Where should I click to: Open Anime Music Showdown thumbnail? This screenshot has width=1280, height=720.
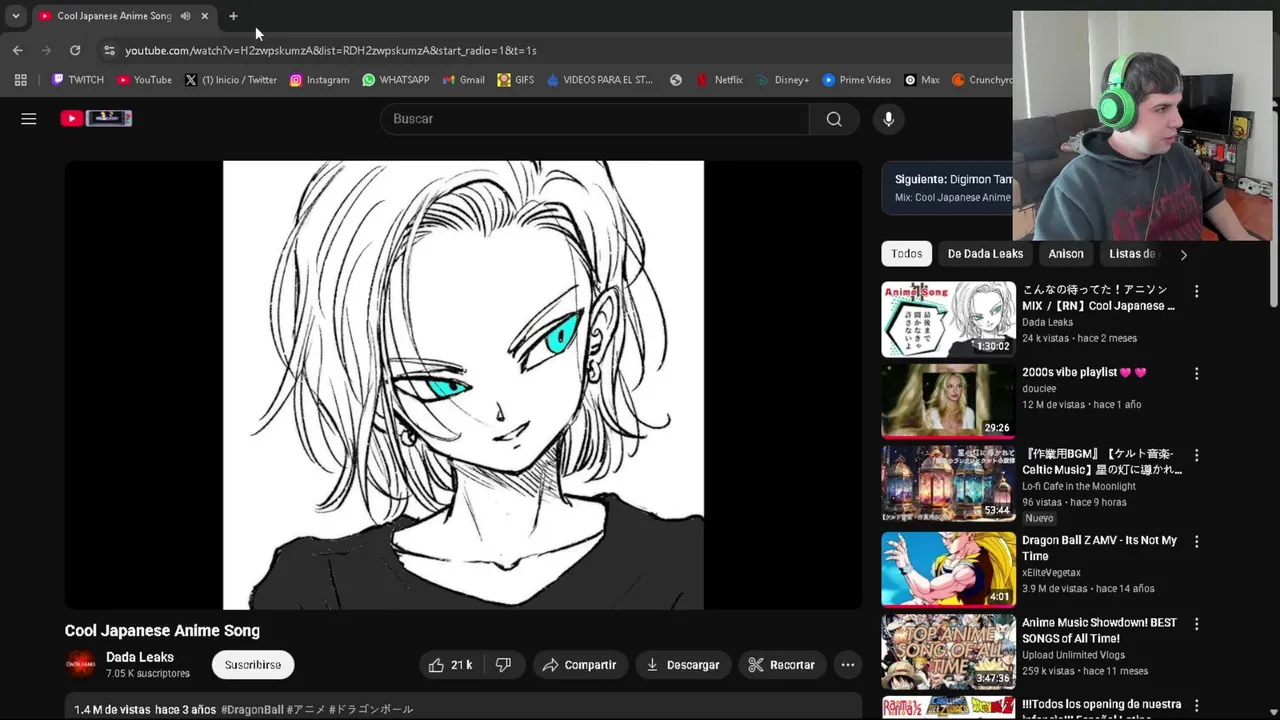click(x=948, y=652)
